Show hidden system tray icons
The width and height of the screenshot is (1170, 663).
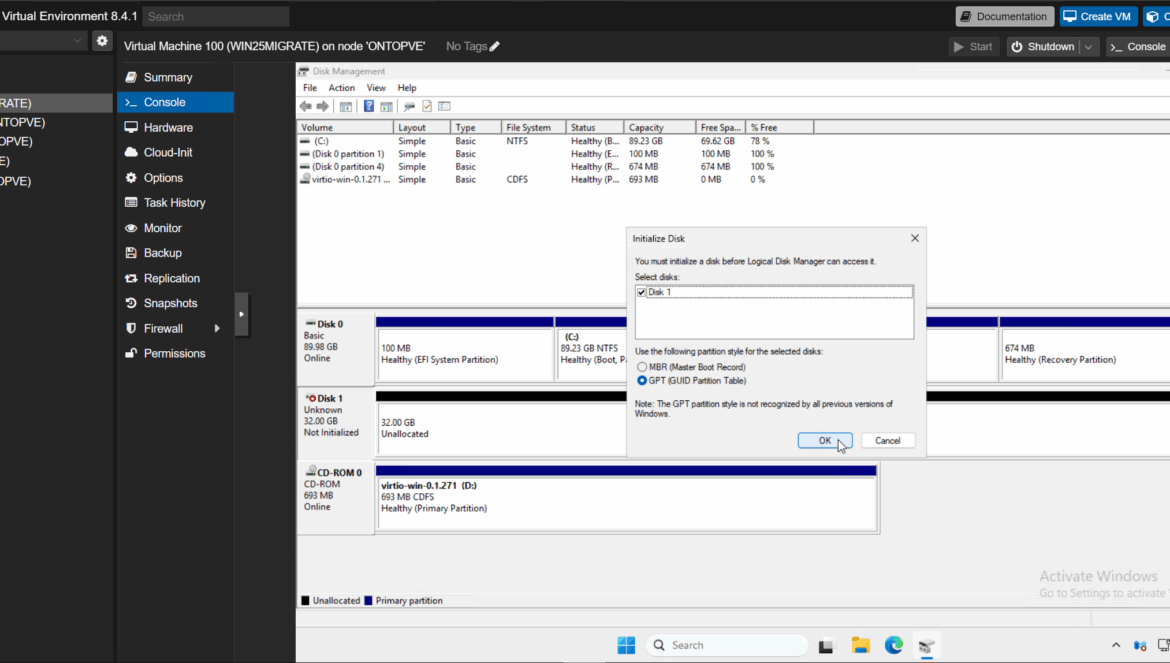point(1116,646)
